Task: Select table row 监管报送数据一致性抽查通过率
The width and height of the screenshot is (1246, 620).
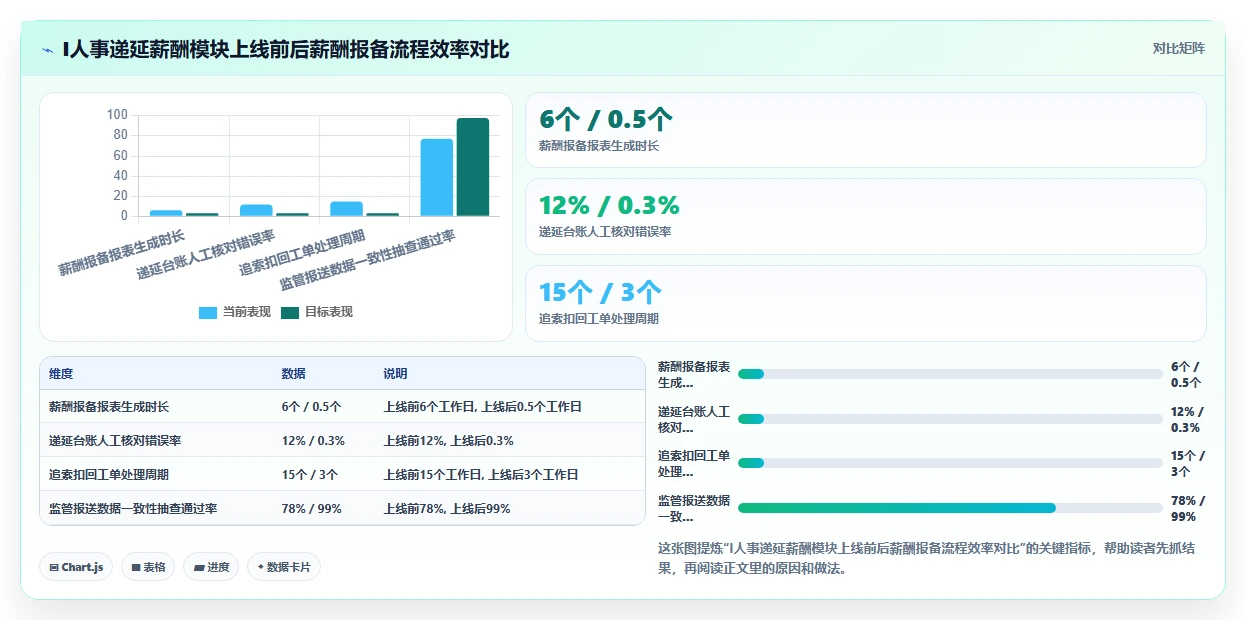Action: coord(342,508)
